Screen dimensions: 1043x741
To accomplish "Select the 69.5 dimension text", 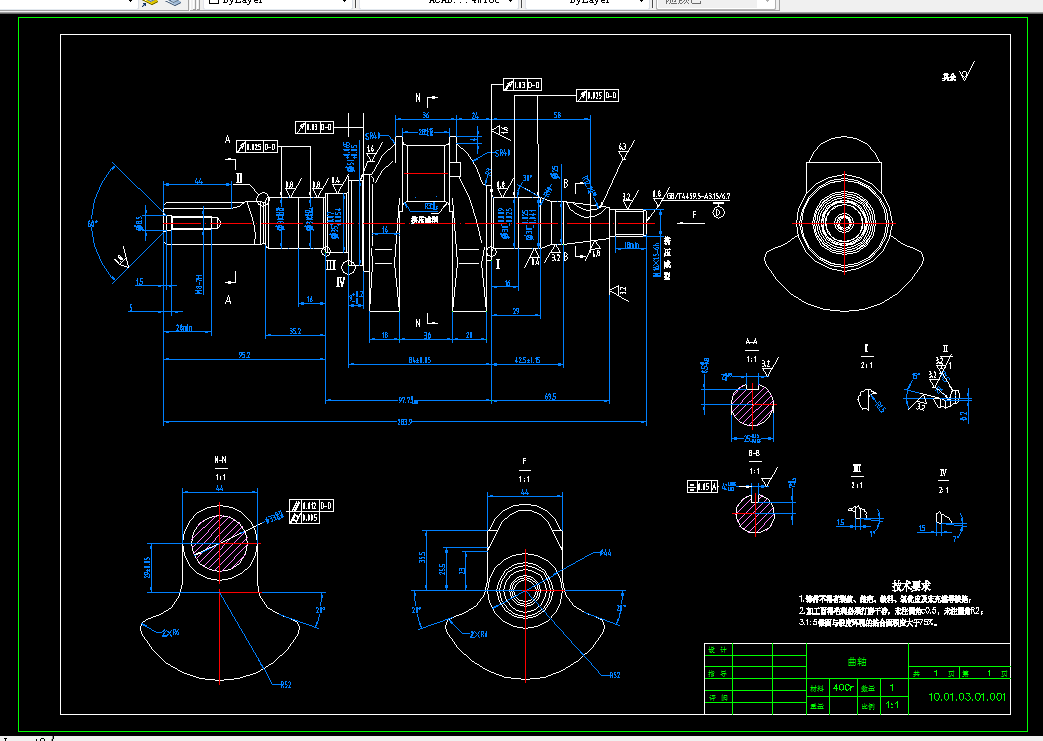I will pos(550,396).
